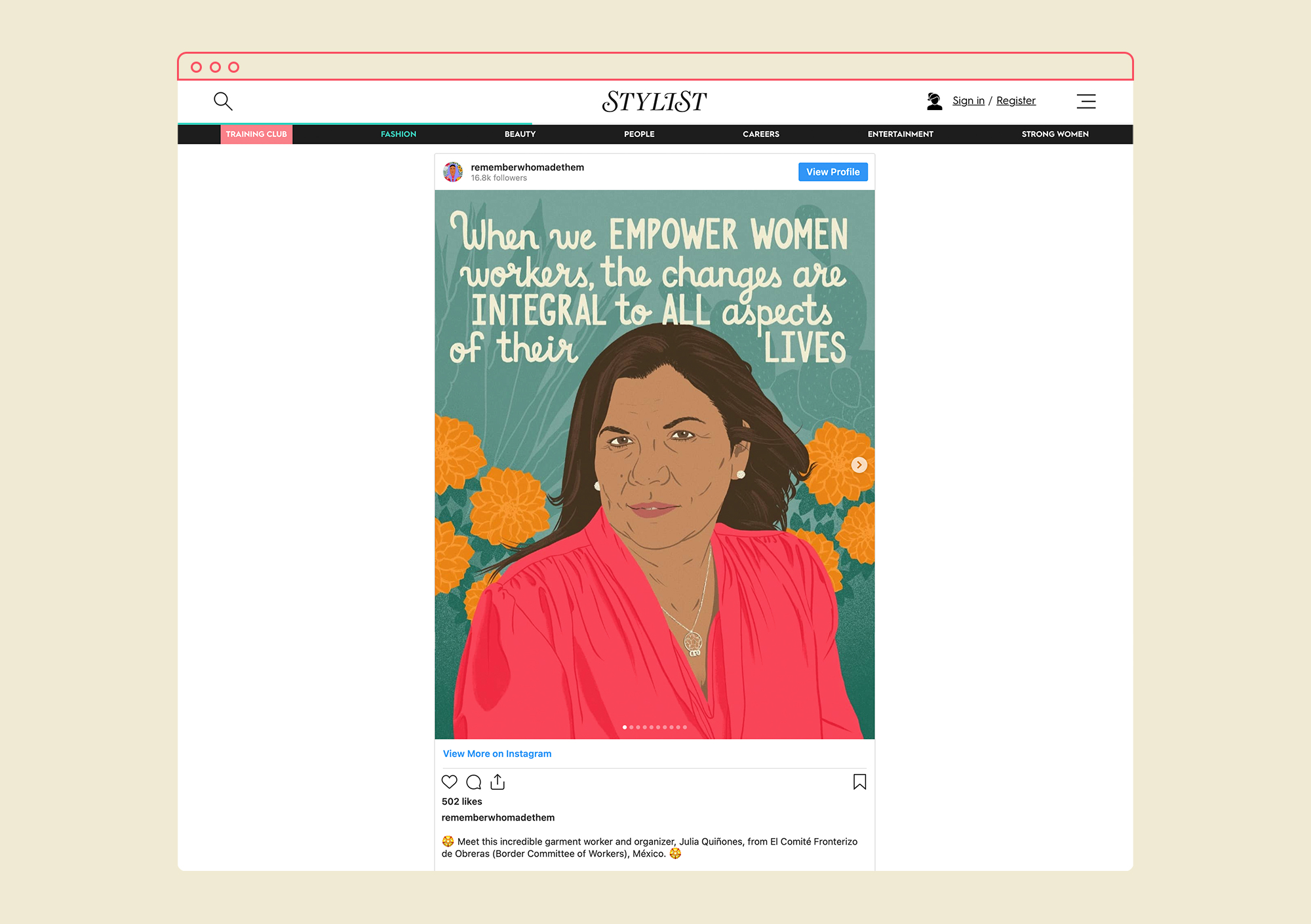This screenshot has height=924, width=1311.
Task: Click the Stylist logo
Action: pyautogui.click(x=654, y=102)
